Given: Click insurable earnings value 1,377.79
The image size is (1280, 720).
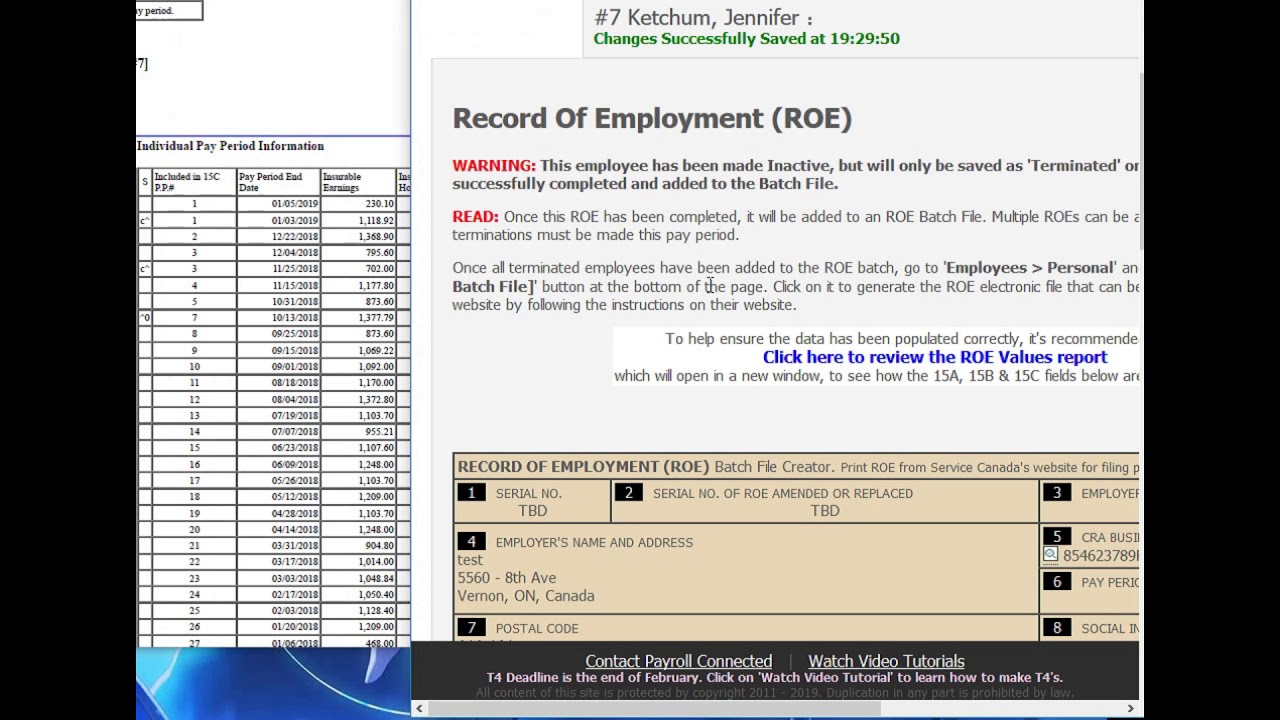Looking at the screenshot, I should click(x=376, y=318).
